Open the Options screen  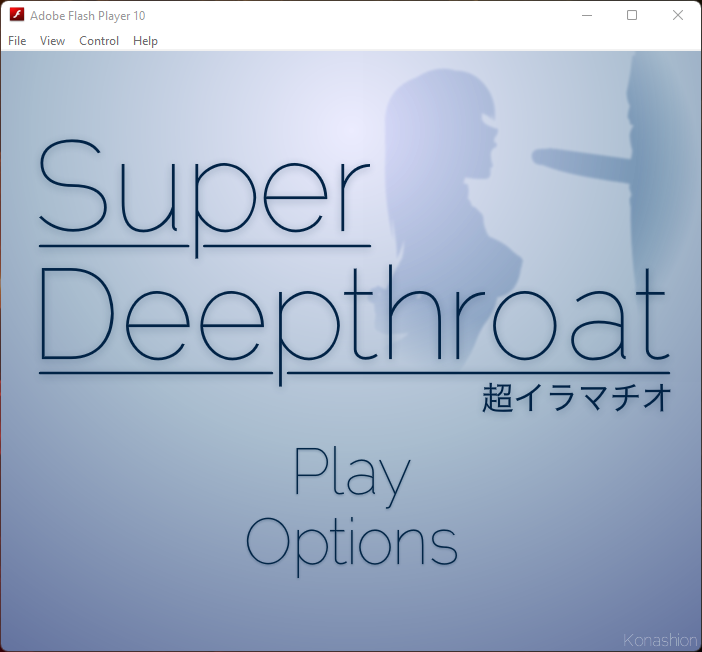[x=351, y=544]
